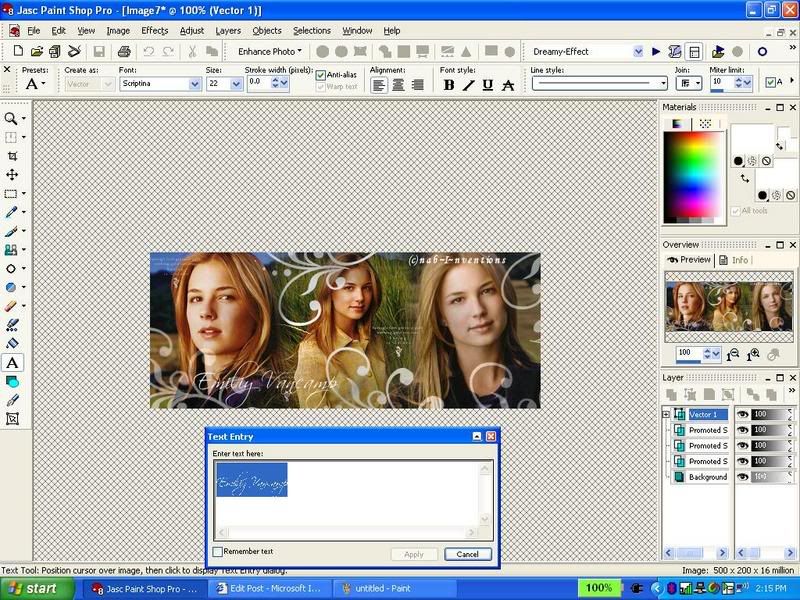
Task: Select the Text tool in tool palette
Action: 12,363
